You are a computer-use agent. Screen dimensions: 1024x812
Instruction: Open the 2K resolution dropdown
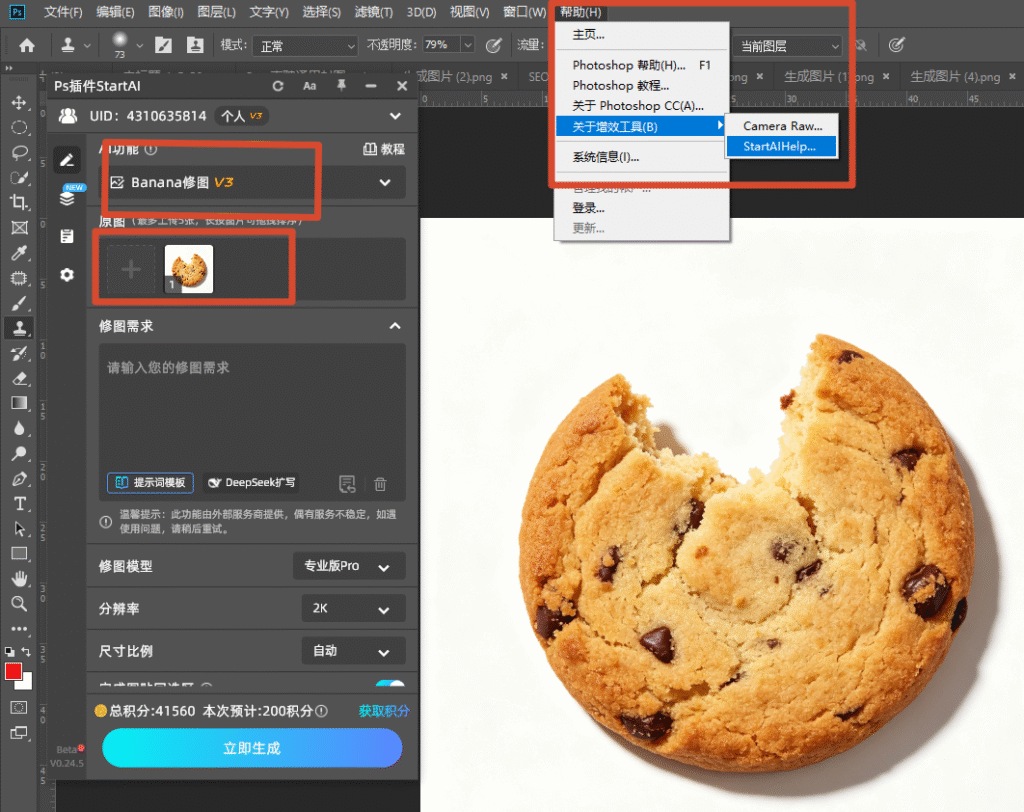(353, 609)
